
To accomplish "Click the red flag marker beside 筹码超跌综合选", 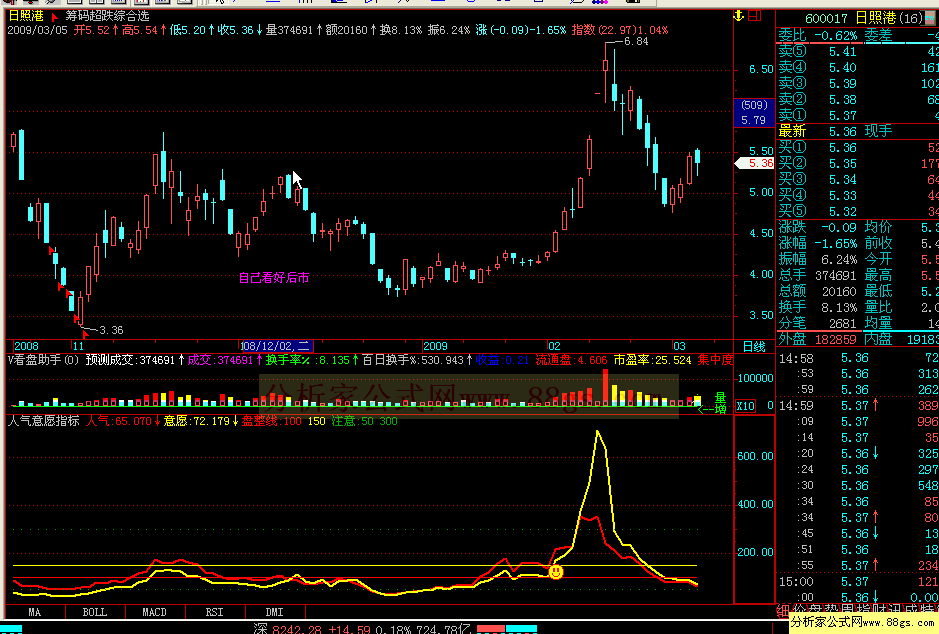I will (x=54, y=17).
